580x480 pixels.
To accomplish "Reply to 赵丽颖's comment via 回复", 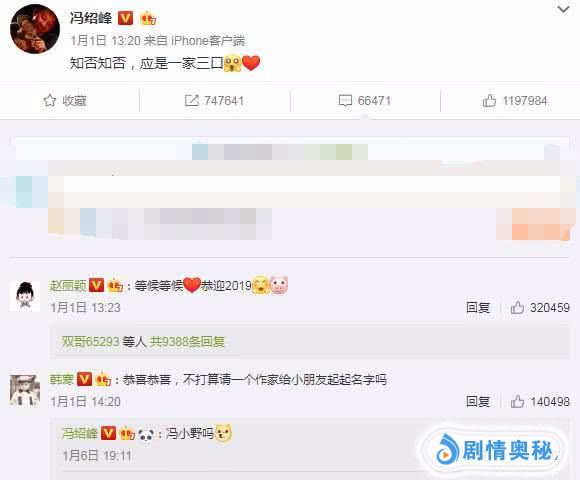I will (478, 308).
